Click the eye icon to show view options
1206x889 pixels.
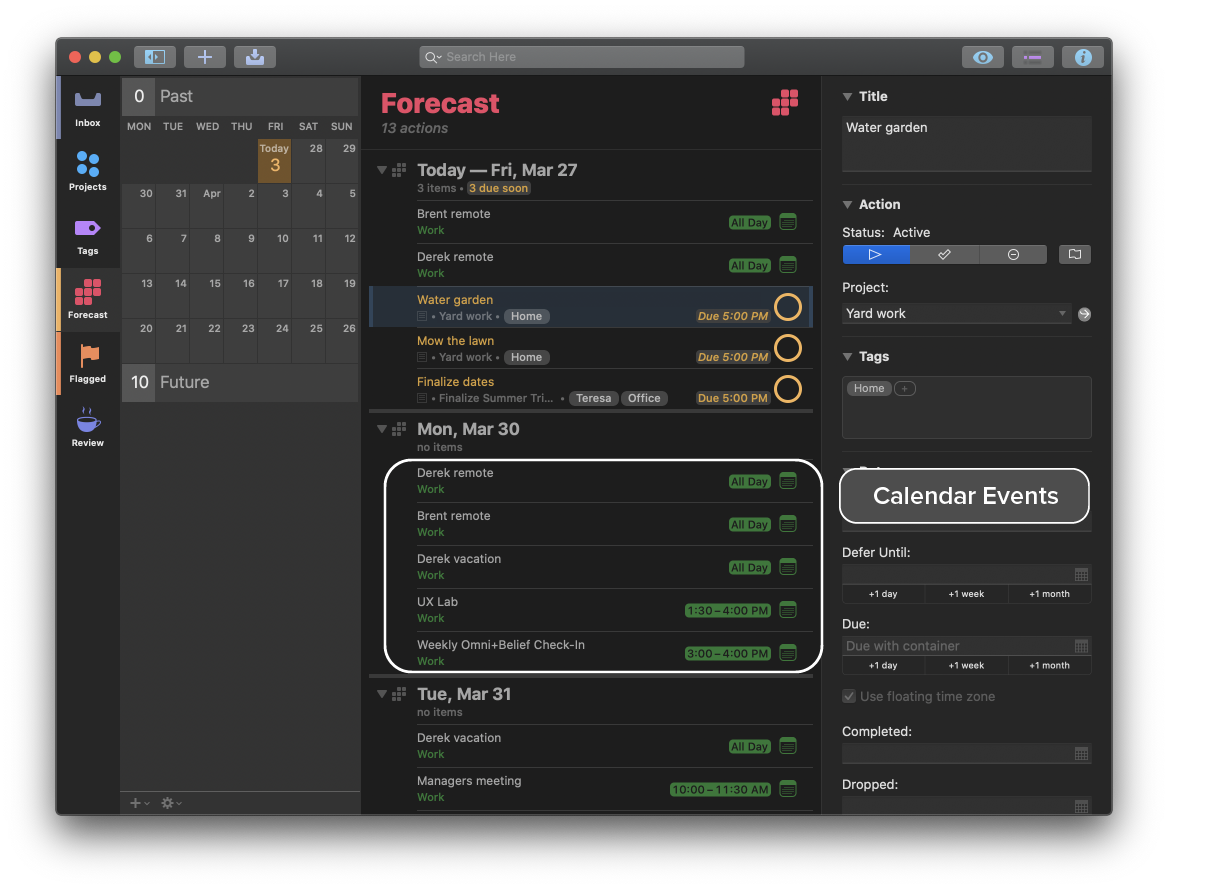click(982, 57)
